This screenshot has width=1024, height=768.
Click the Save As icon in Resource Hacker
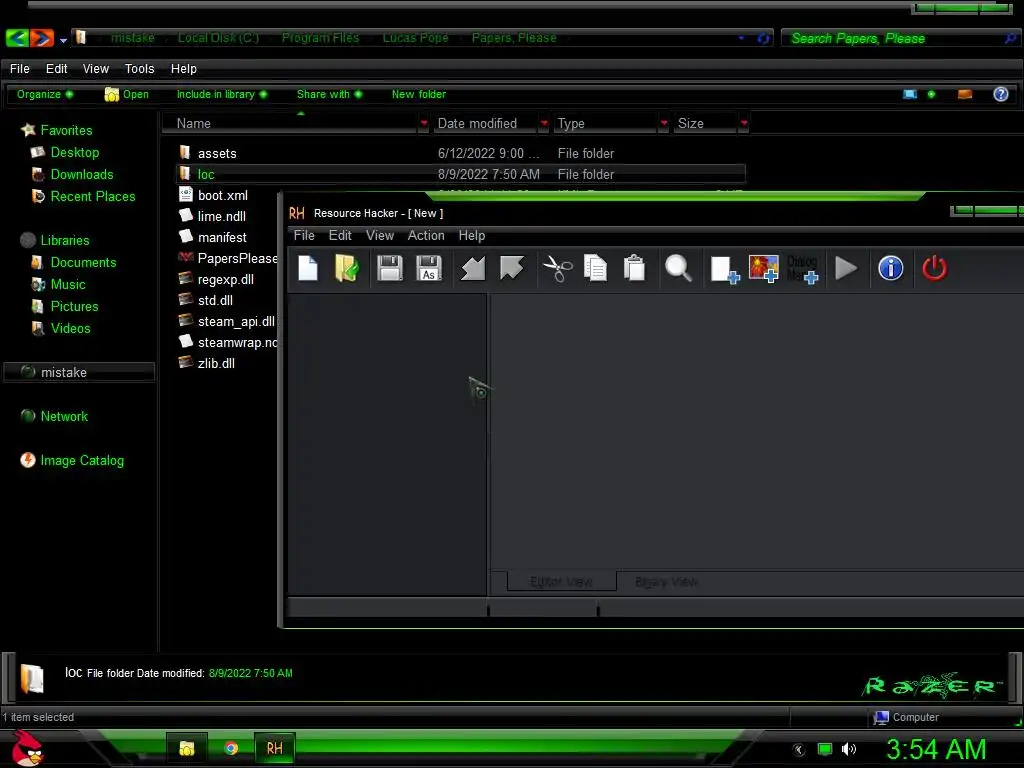429,268
